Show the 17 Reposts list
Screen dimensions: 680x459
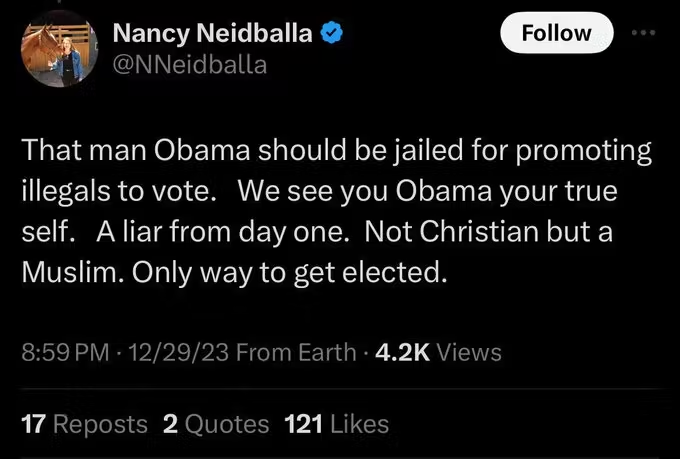coord(85,424)
